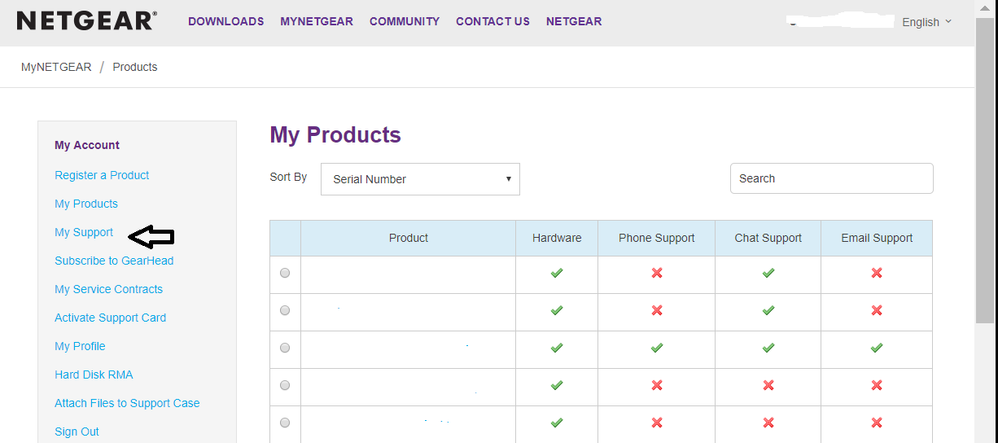Go to My Support in sidebar
This screenshot has width=998, height=443.
84,232
